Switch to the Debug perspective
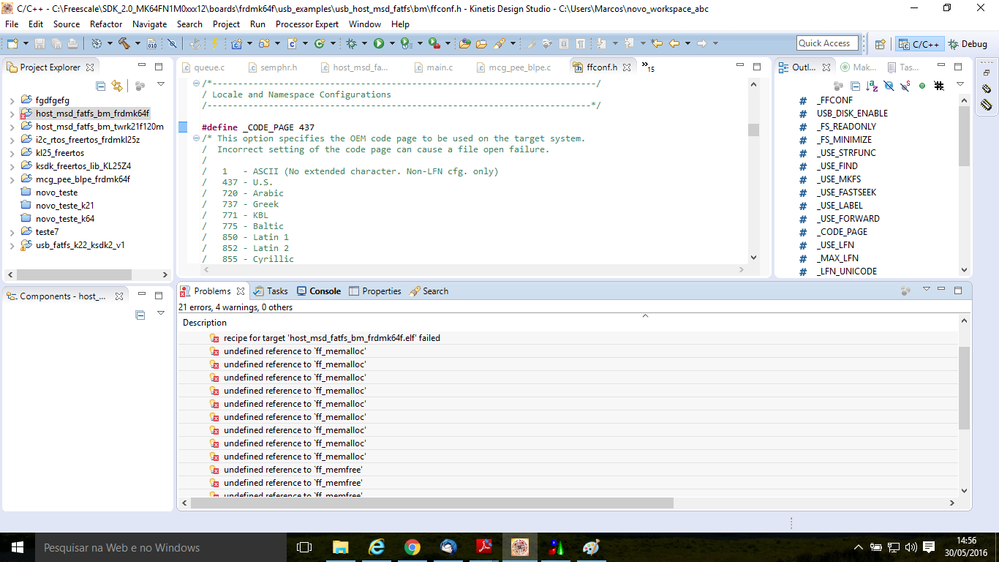Screen dimensions: 999x562 click(968, 44)
